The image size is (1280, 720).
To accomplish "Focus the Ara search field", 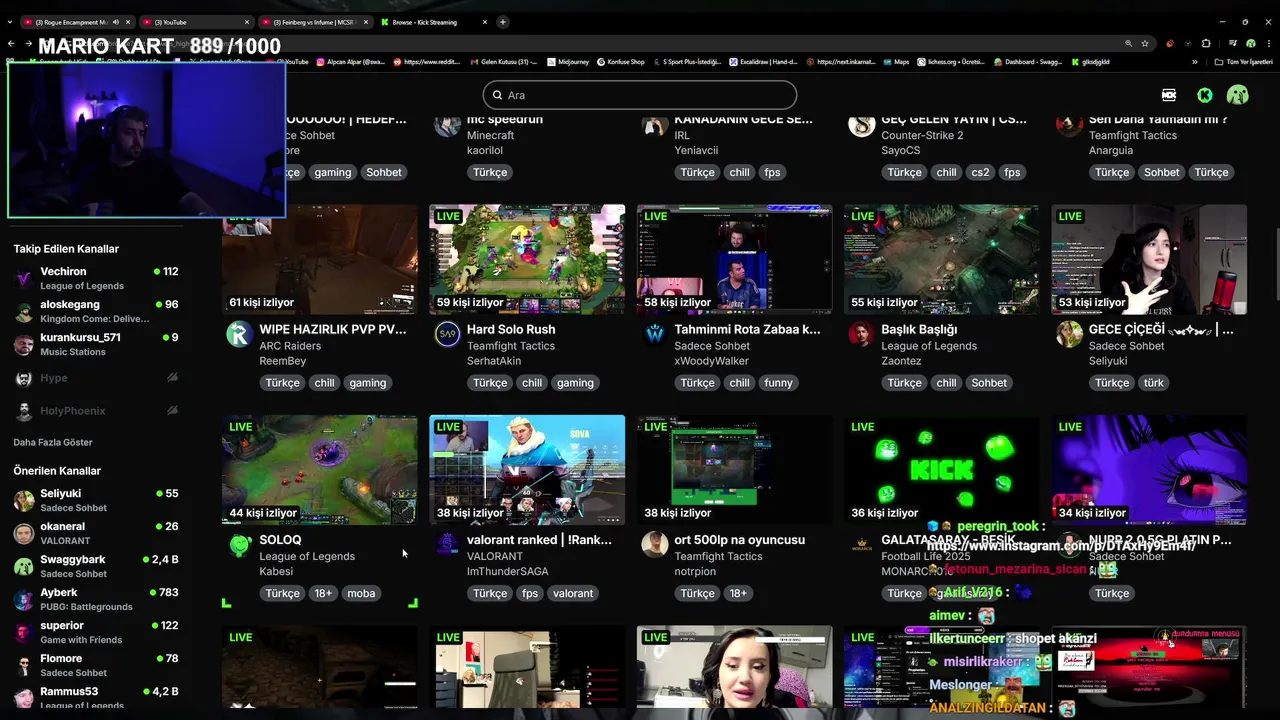I will (640, 95).
